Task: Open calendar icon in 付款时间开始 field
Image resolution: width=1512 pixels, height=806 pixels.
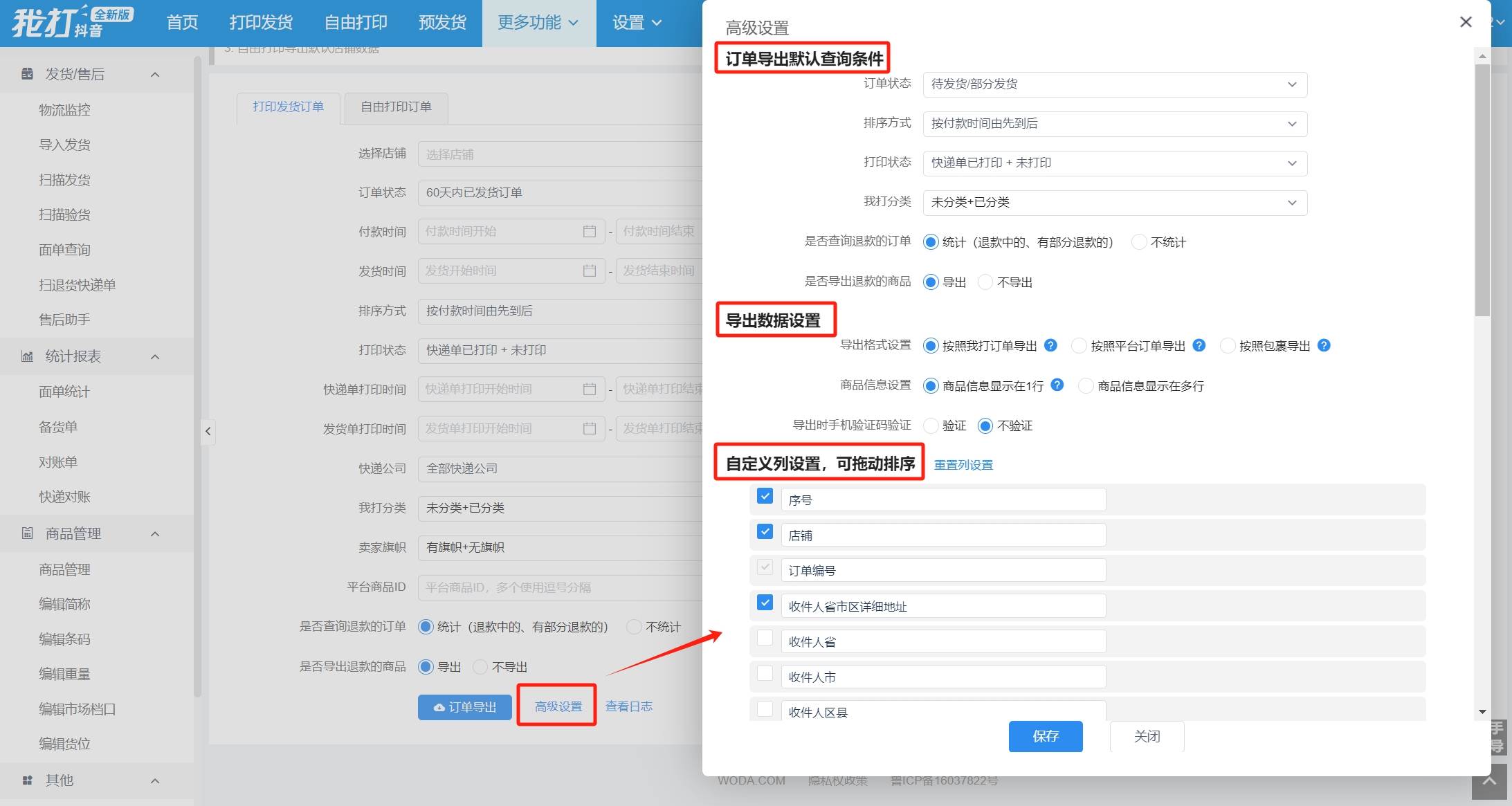Action: pos(590,231)
